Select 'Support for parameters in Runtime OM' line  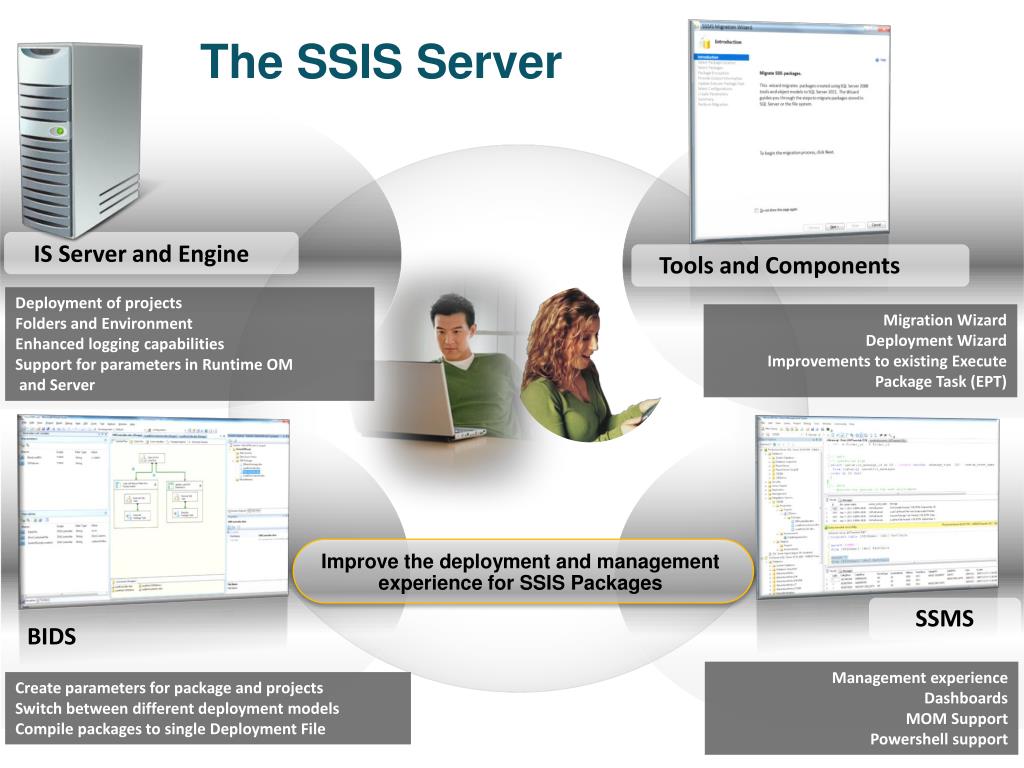pyautogui.click(x=154, y=364)
